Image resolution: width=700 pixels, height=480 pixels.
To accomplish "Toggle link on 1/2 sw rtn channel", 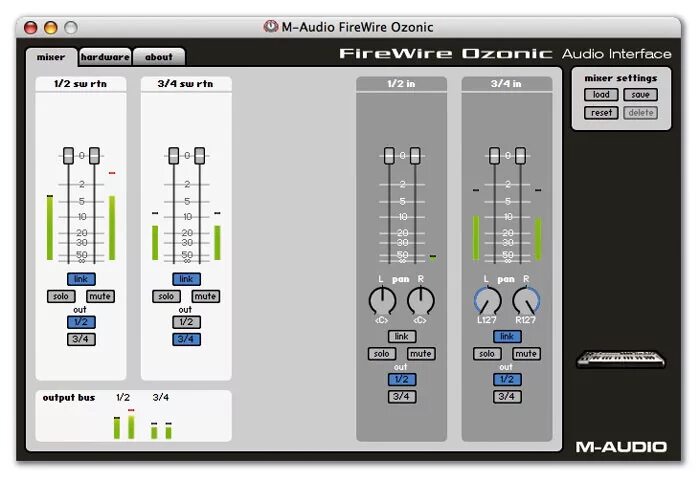I will [81, 279].
